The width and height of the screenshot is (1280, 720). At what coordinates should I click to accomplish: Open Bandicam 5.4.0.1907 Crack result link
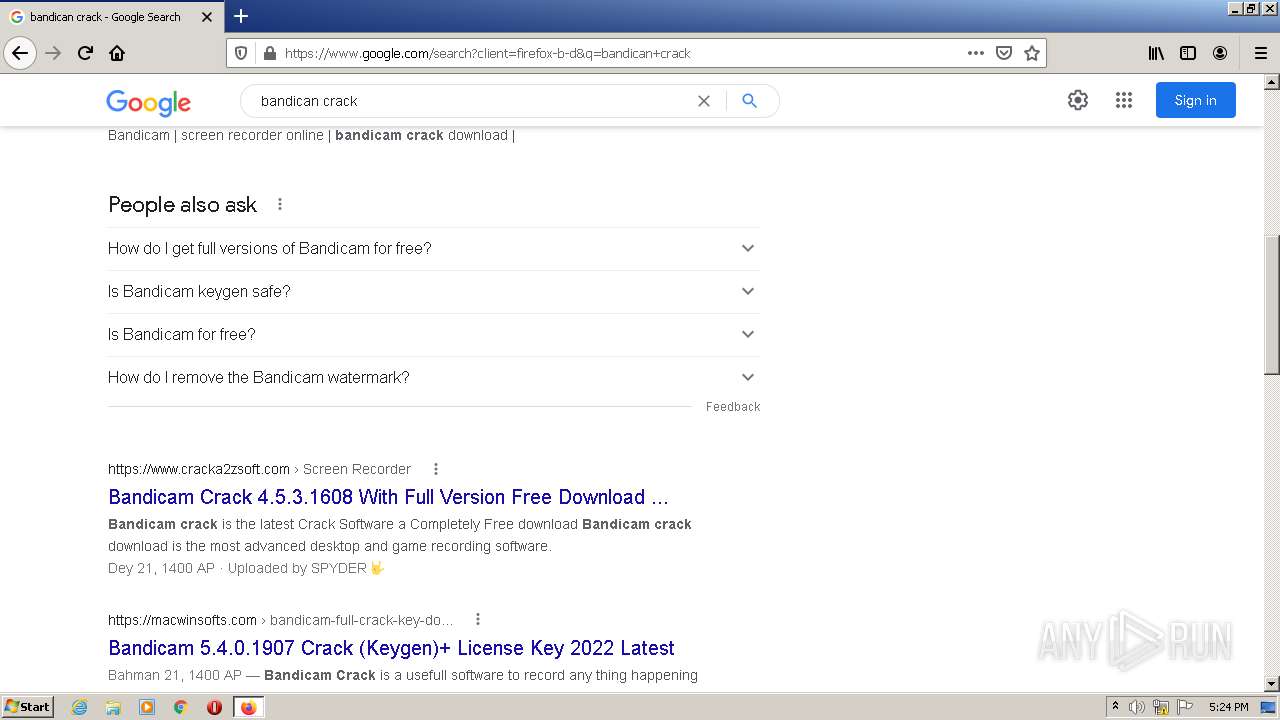pos(391,648)
